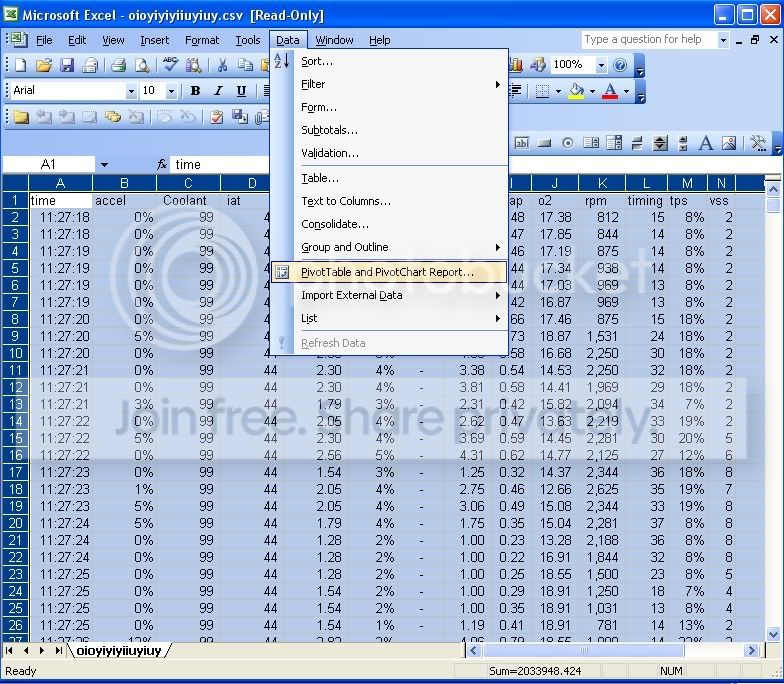Open the Drawing toolbar icon

538,64
